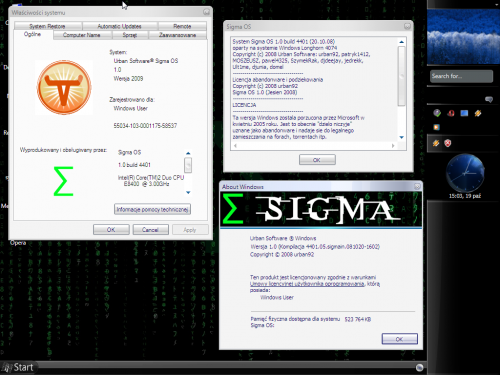This screenshot has height=375, width=500.
Task: Click the orange planet icon in lower tray row
Action: coord(436,143)
